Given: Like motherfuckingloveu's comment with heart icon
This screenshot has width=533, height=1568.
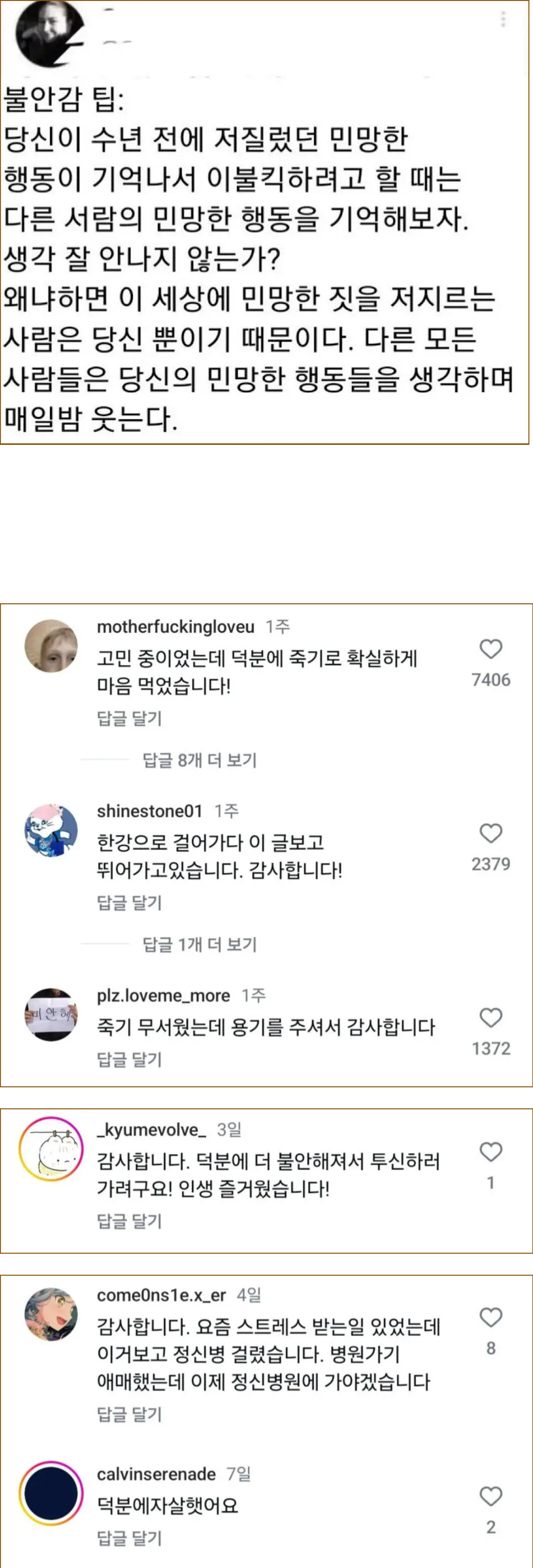Looking at the screenshot, I should 490,649.
